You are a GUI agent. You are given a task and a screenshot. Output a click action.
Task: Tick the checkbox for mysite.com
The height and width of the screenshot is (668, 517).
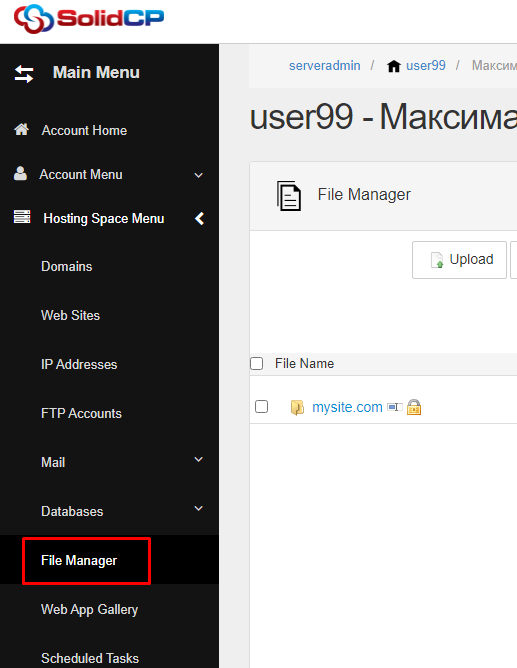(x=261, y=406)
